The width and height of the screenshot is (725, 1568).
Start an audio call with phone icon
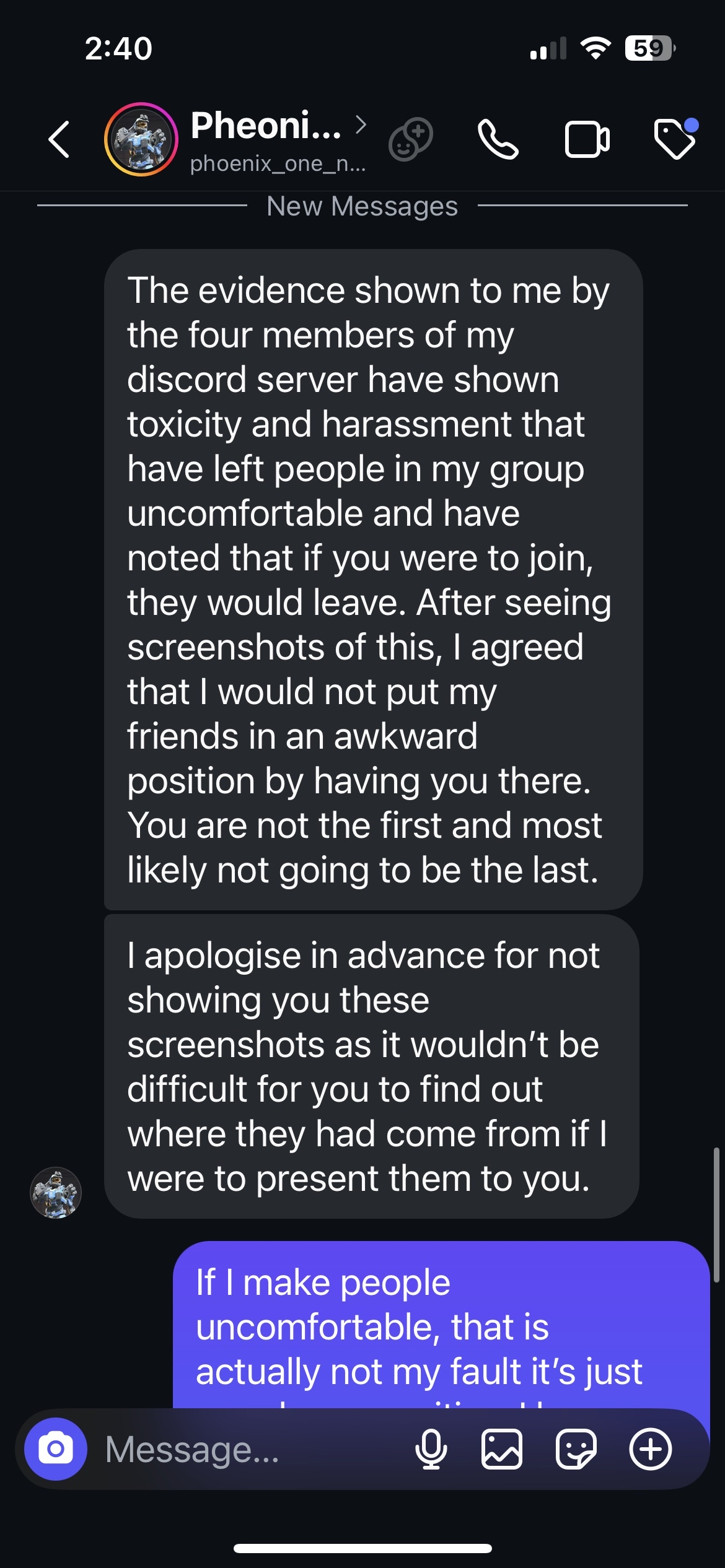pos(498,139)
